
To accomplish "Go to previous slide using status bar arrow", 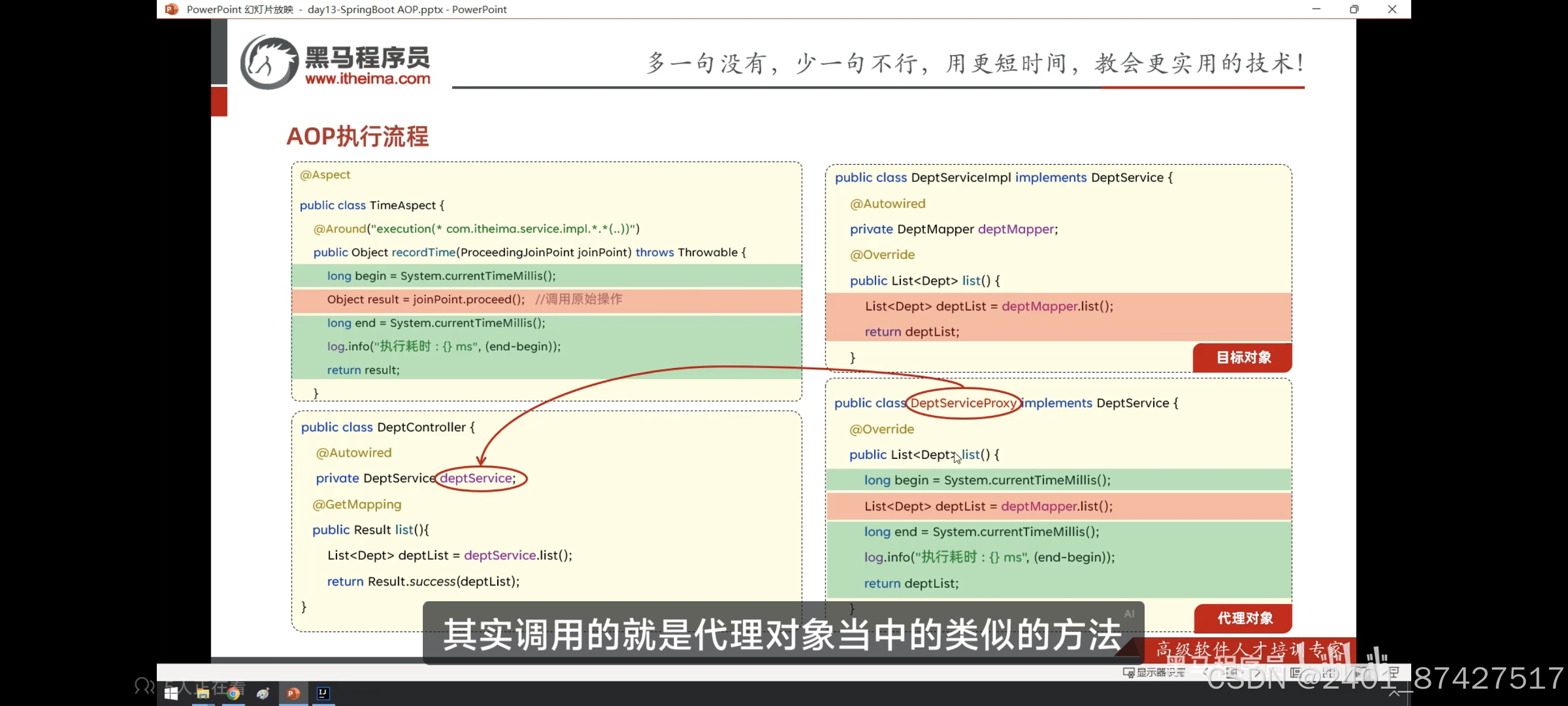I will [1205, 672].
